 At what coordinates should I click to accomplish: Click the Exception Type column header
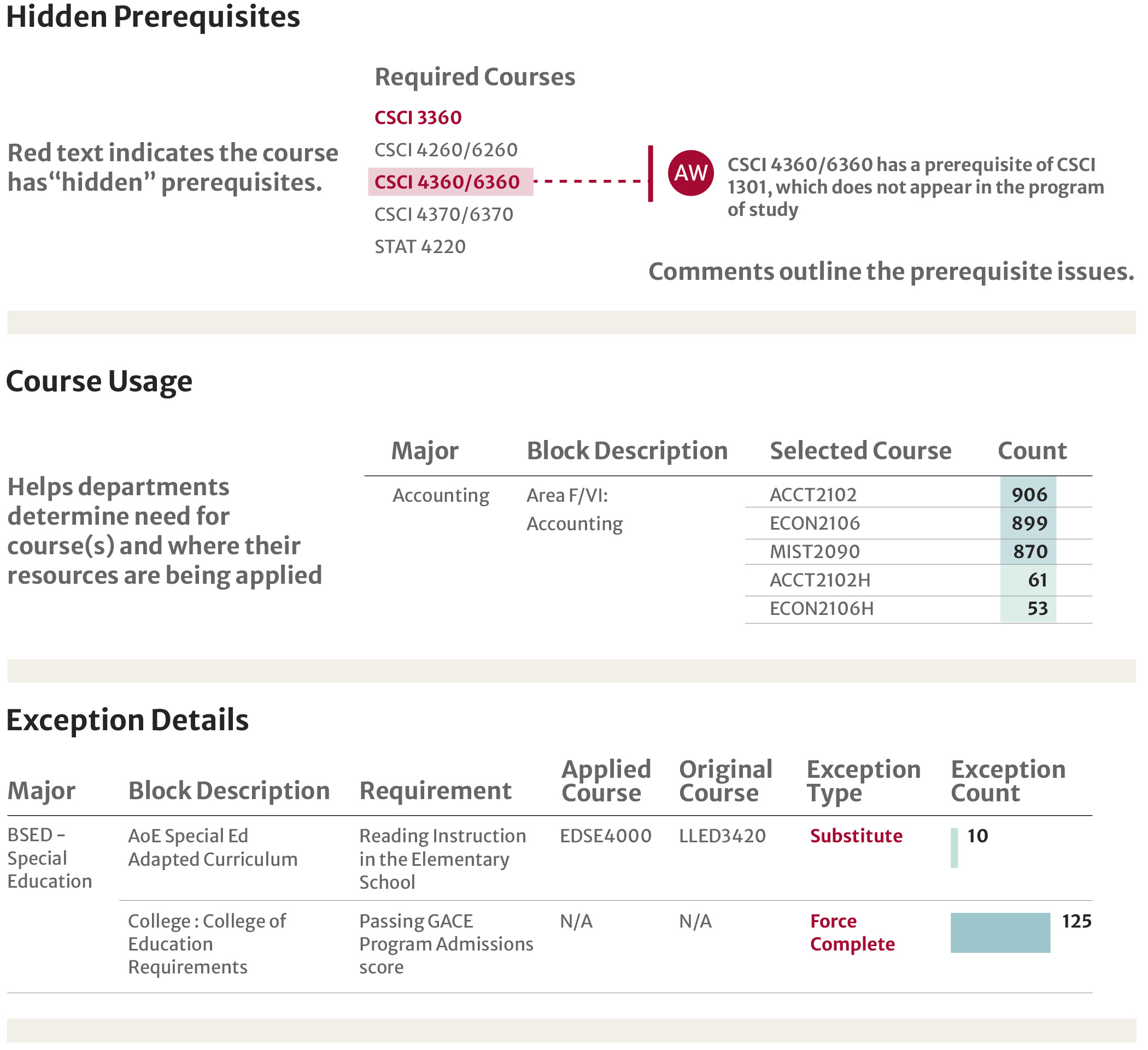863,781
